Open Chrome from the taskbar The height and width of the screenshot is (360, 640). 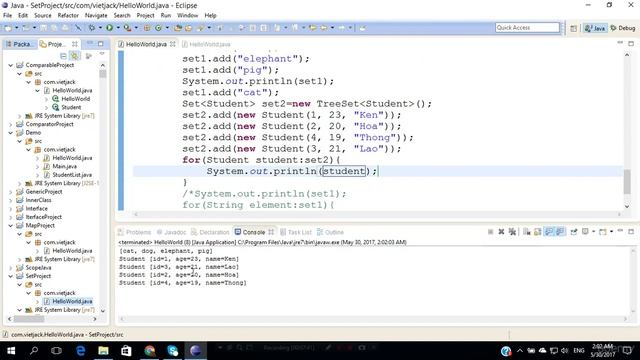pos(149,351)
